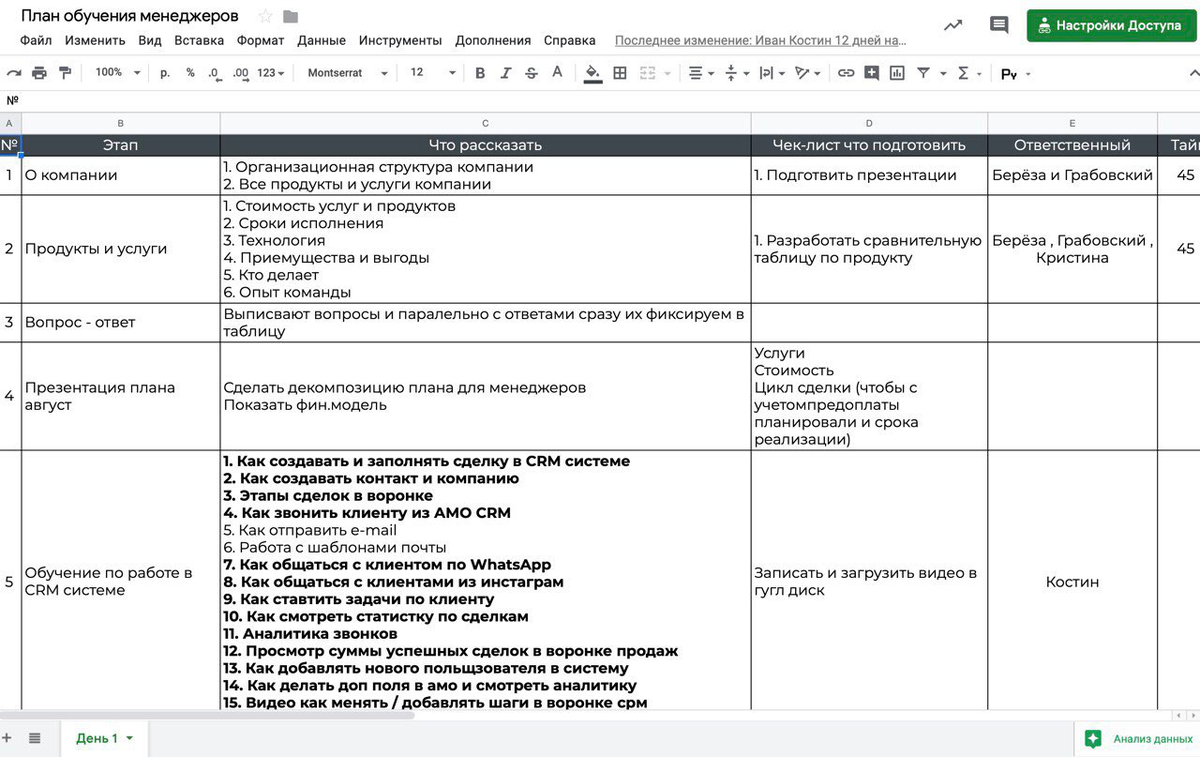Open the Print dialog

[x=38, y=73]
